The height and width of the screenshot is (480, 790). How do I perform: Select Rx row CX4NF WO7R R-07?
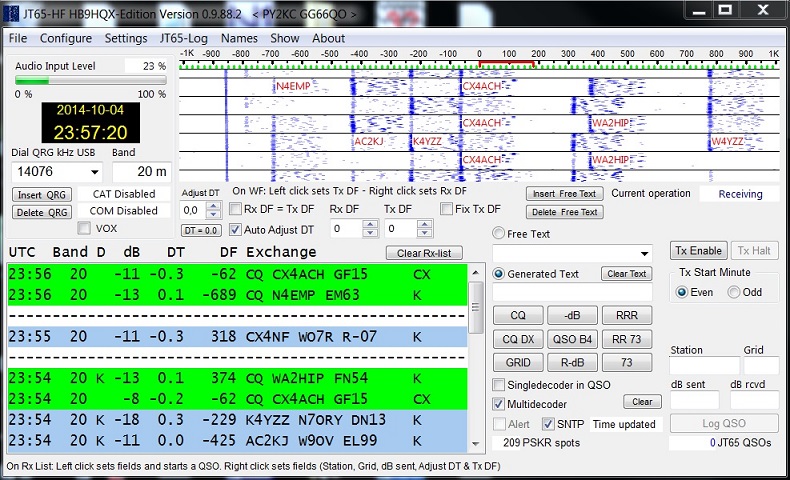click(237, 336)
